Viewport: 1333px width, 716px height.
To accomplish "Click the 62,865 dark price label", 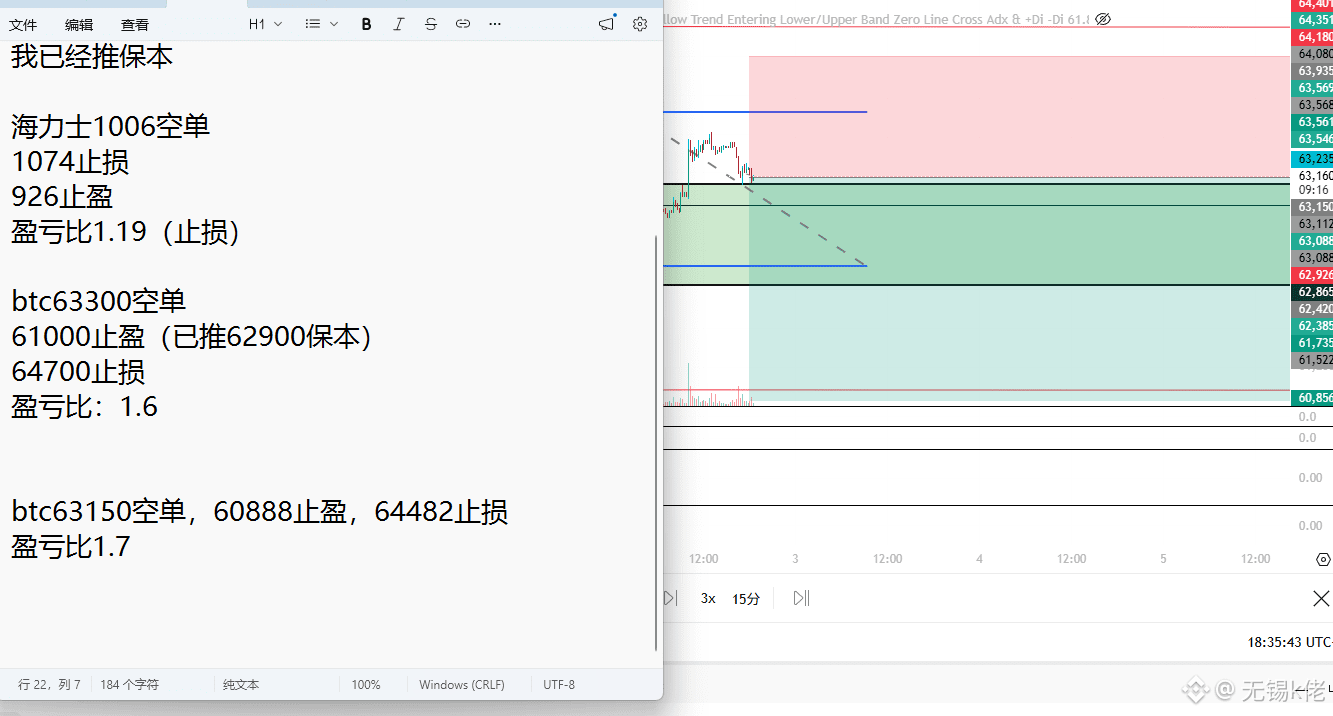I will pos(1312,292).
